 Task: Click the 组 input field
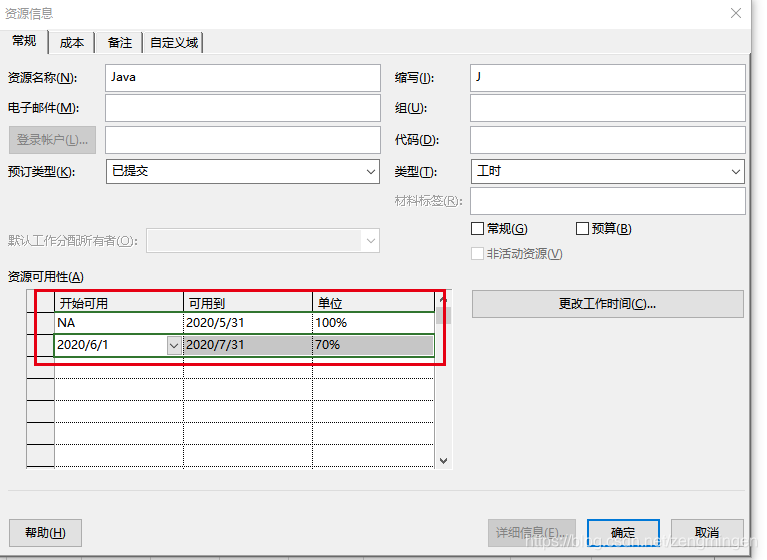[608, 108]
